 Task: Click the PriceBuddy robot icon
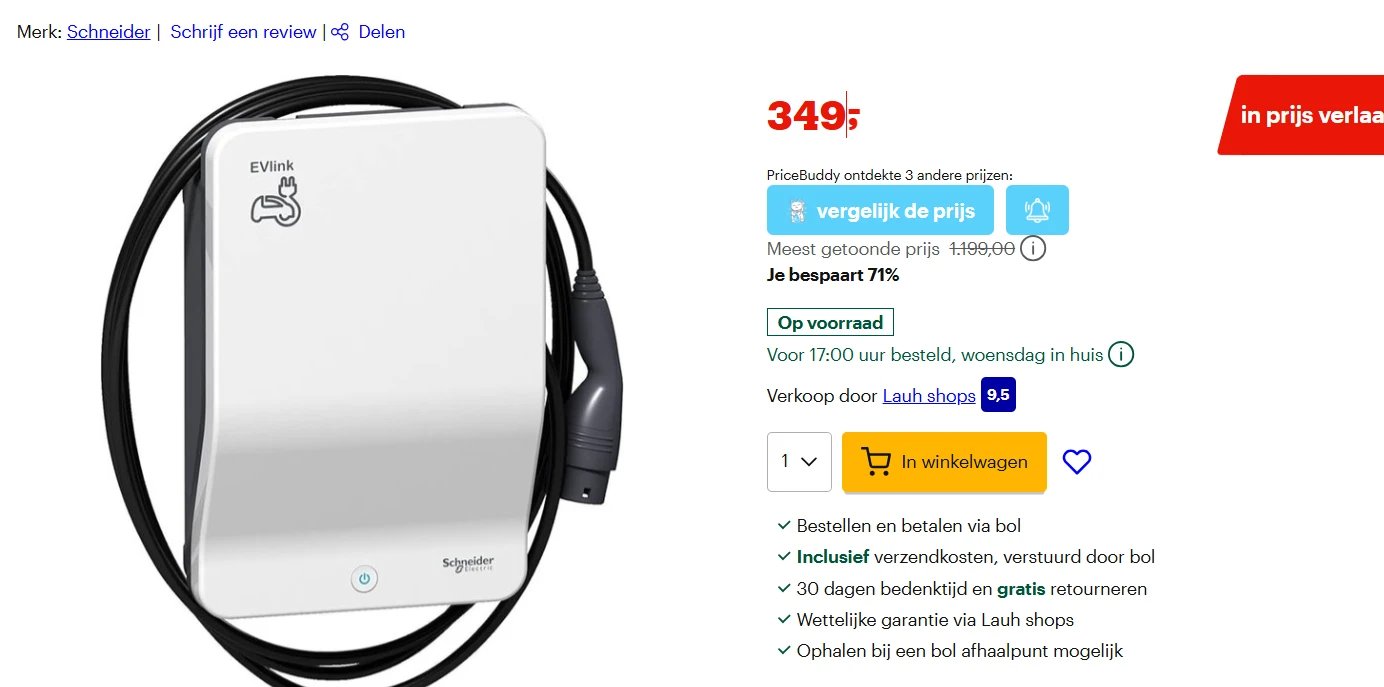pos(797,212)
